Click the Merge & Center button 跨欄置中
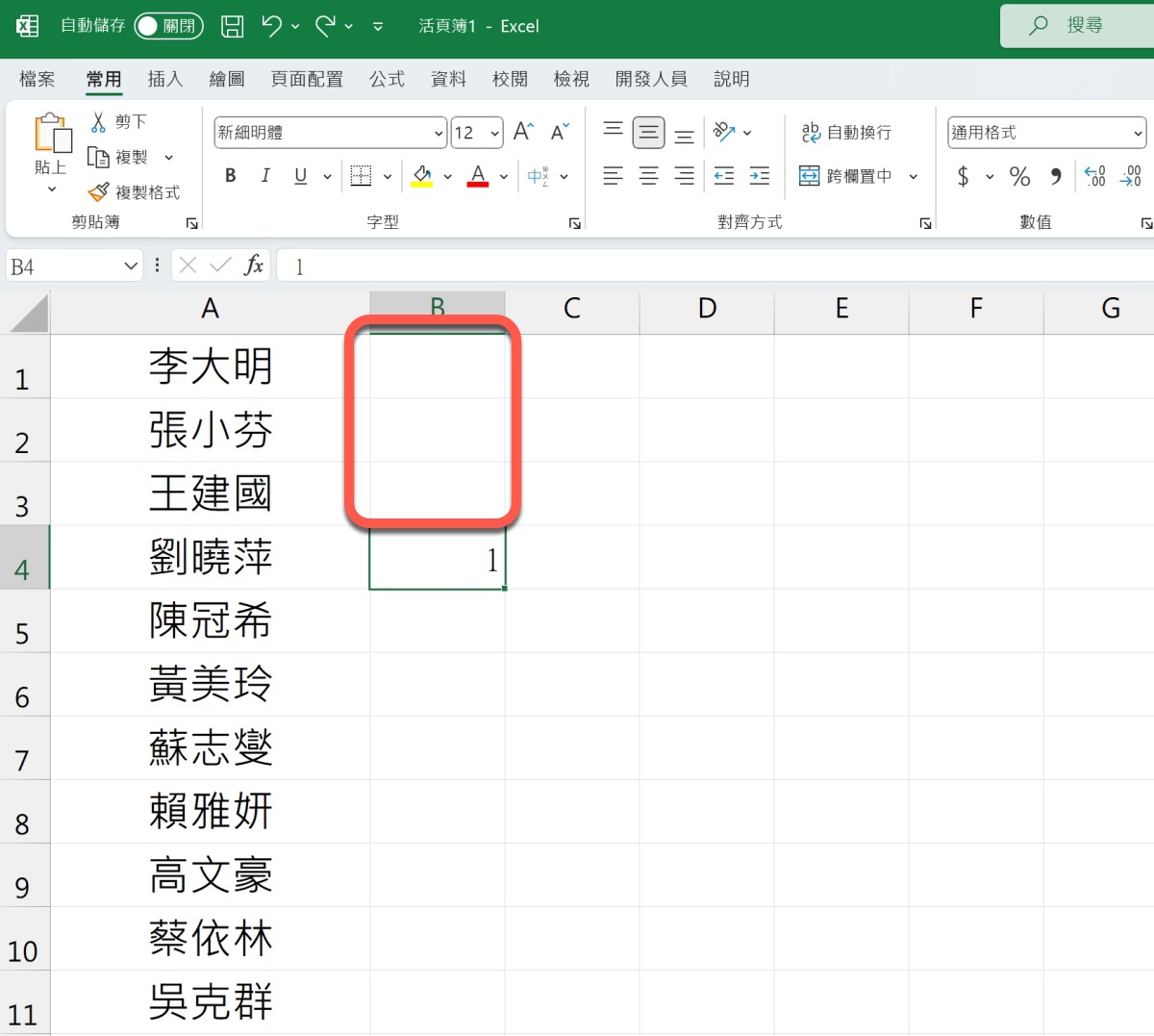The width and height of the screenshot is (1154, 1036). click(x=846, y=176)
